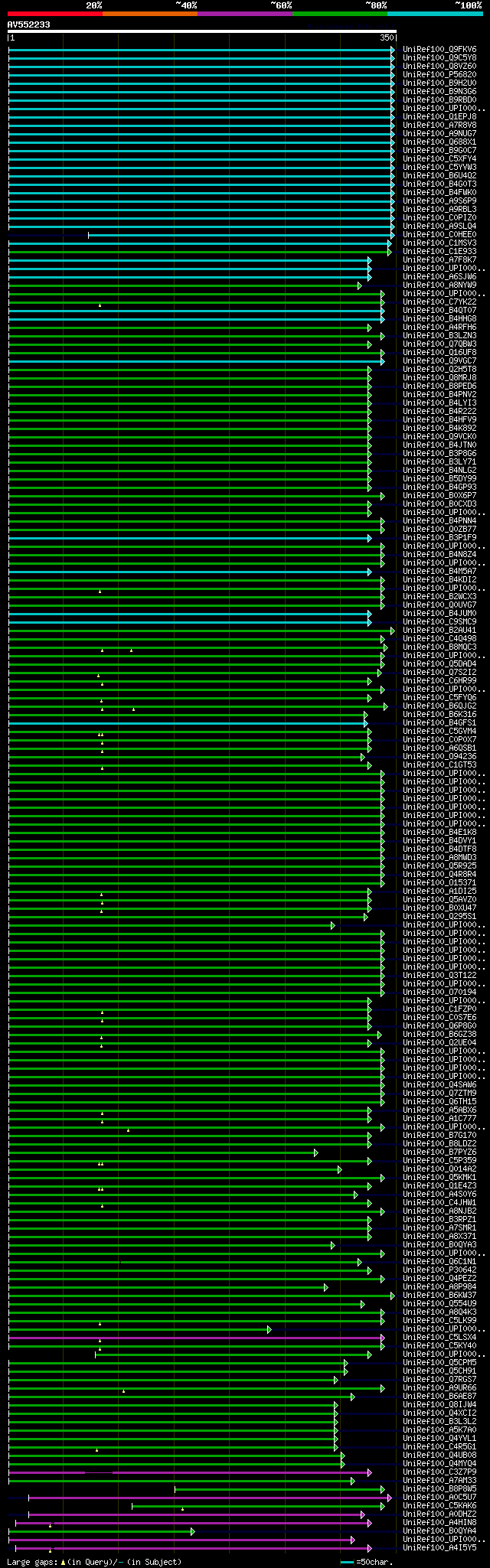
Task: Open hit UniRef100_C5LSX4
Action: coord(439,1338)
